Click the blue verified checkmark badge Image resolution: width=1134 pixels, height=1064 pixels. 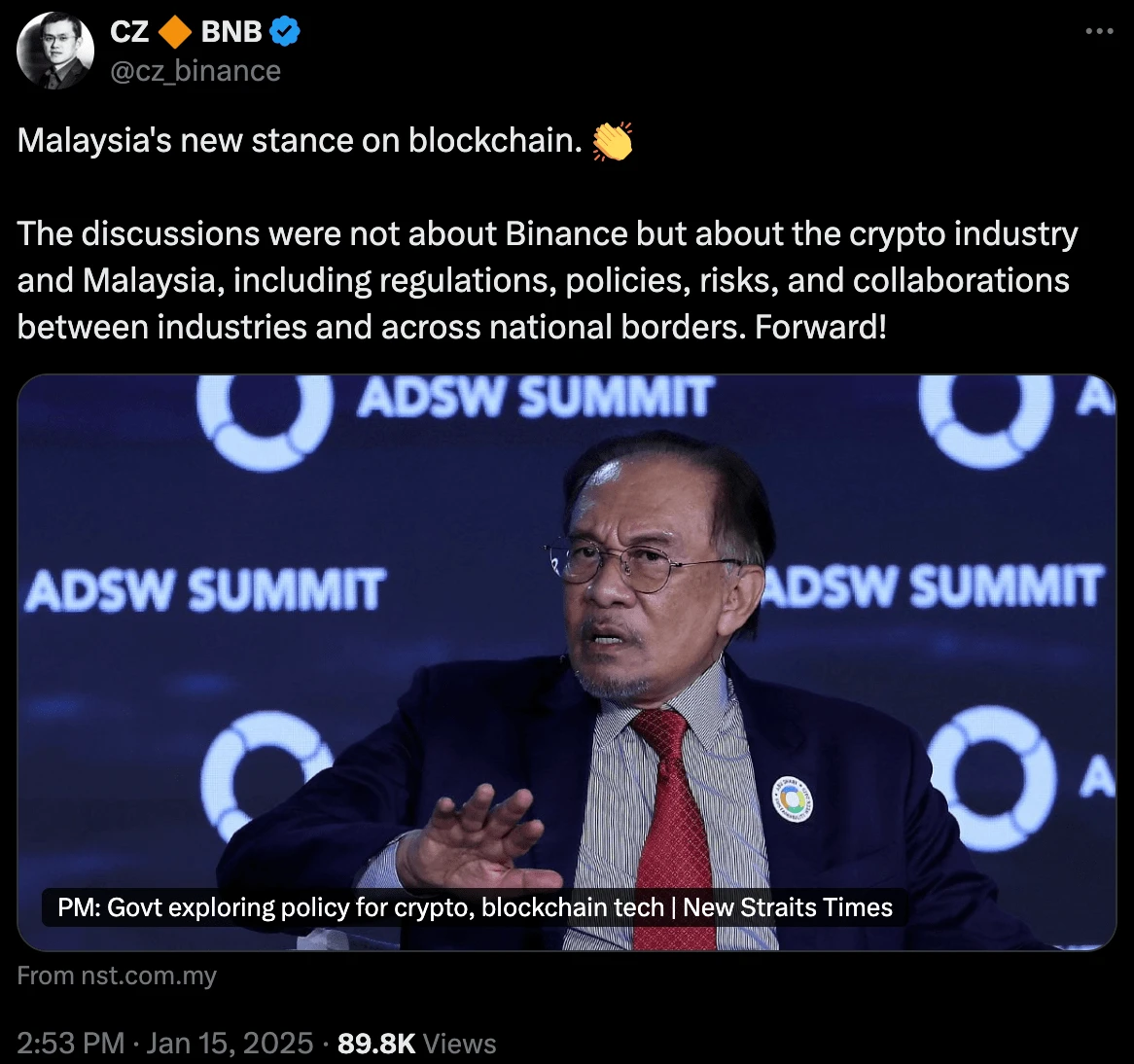pyautogui.click(x=285, y=32)
